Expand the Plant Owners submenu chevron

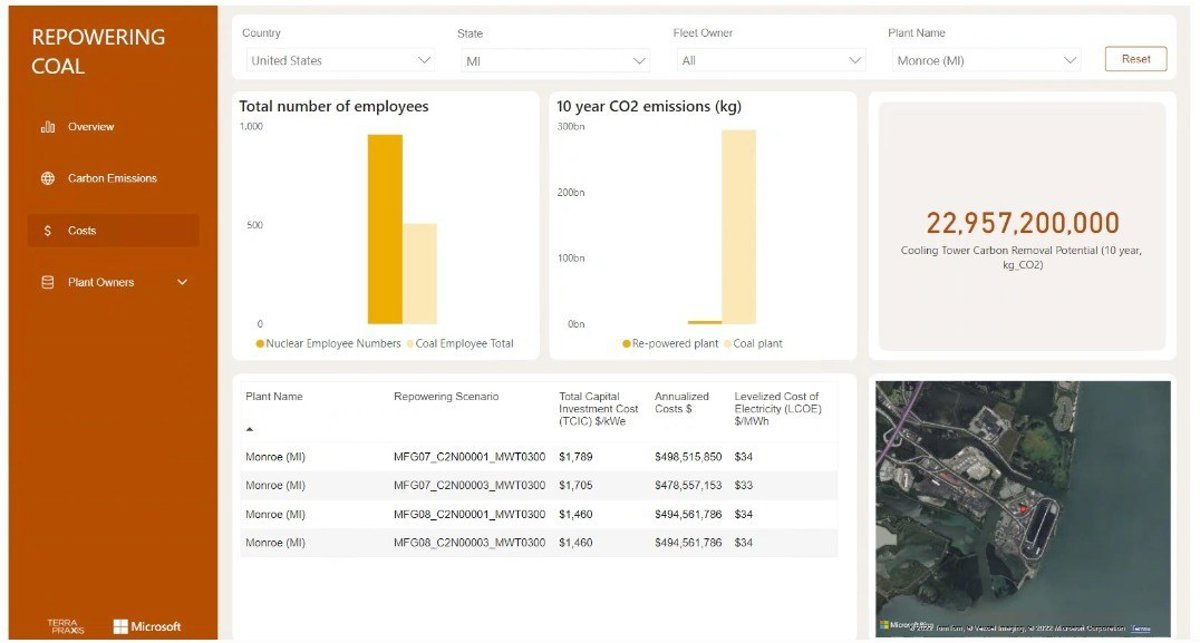pos(182,283)
